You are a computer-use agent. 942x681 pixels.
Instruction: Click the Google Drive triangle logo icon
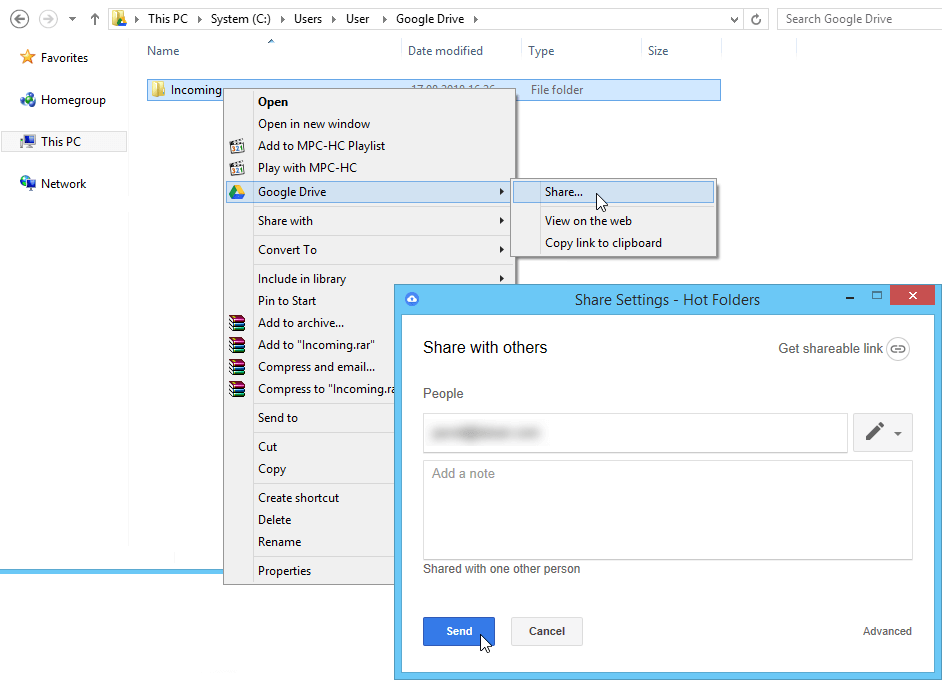click(x=237, y=192)
